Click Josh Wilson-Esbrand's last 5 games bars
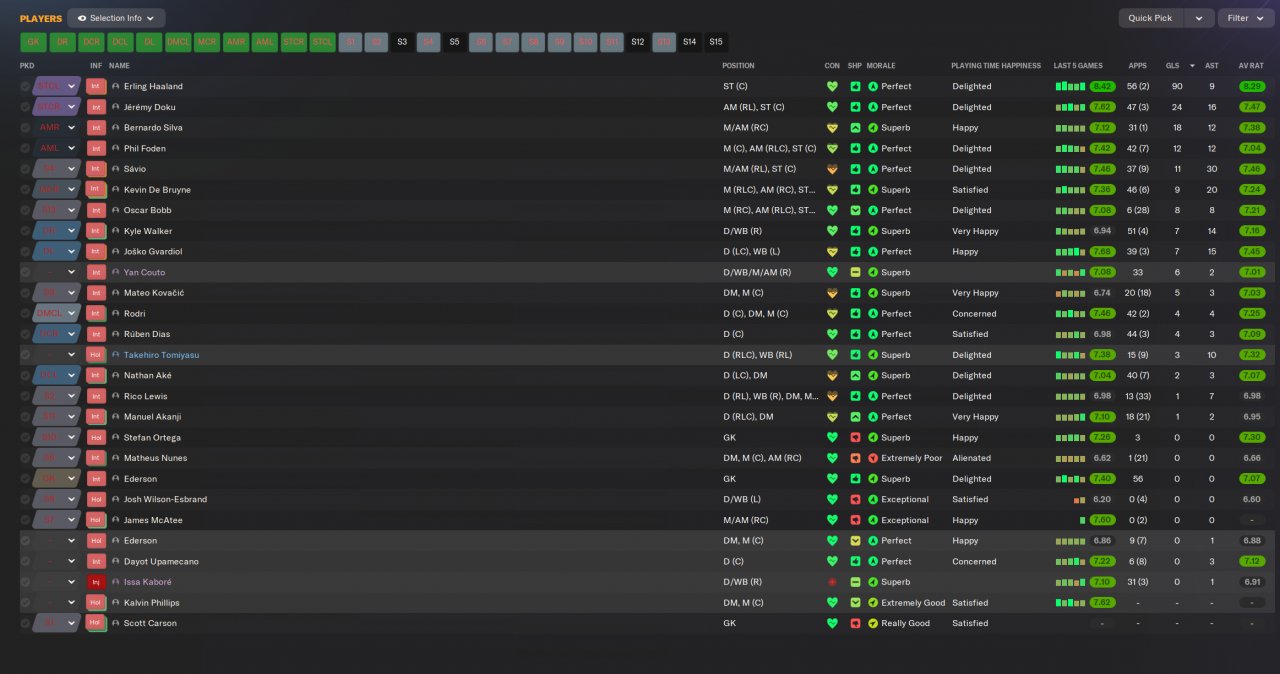The width and height of the screenshot is (1280, 674). pos(1080,499)
